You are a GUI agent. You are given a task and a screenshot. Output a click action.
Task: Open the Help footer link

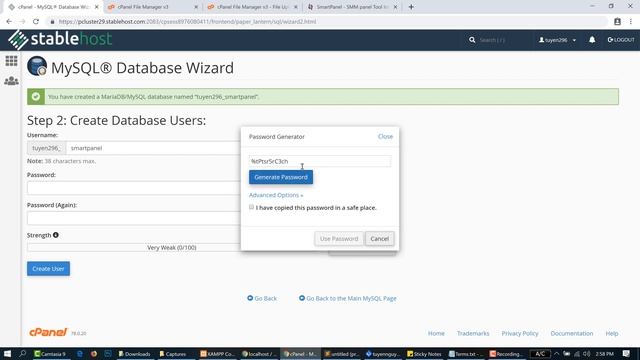[611, 333]
